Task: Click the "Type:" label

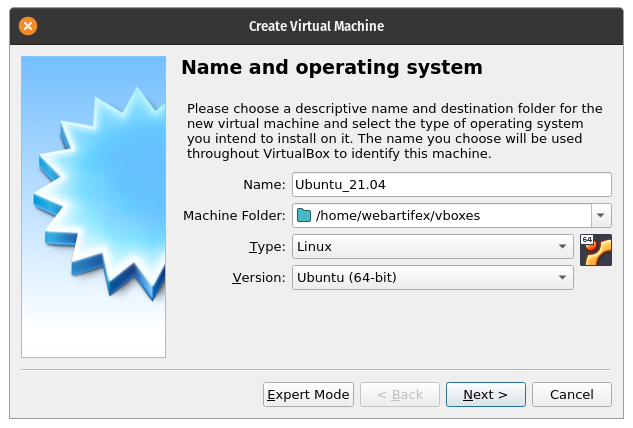Action: tap(267, 246)
